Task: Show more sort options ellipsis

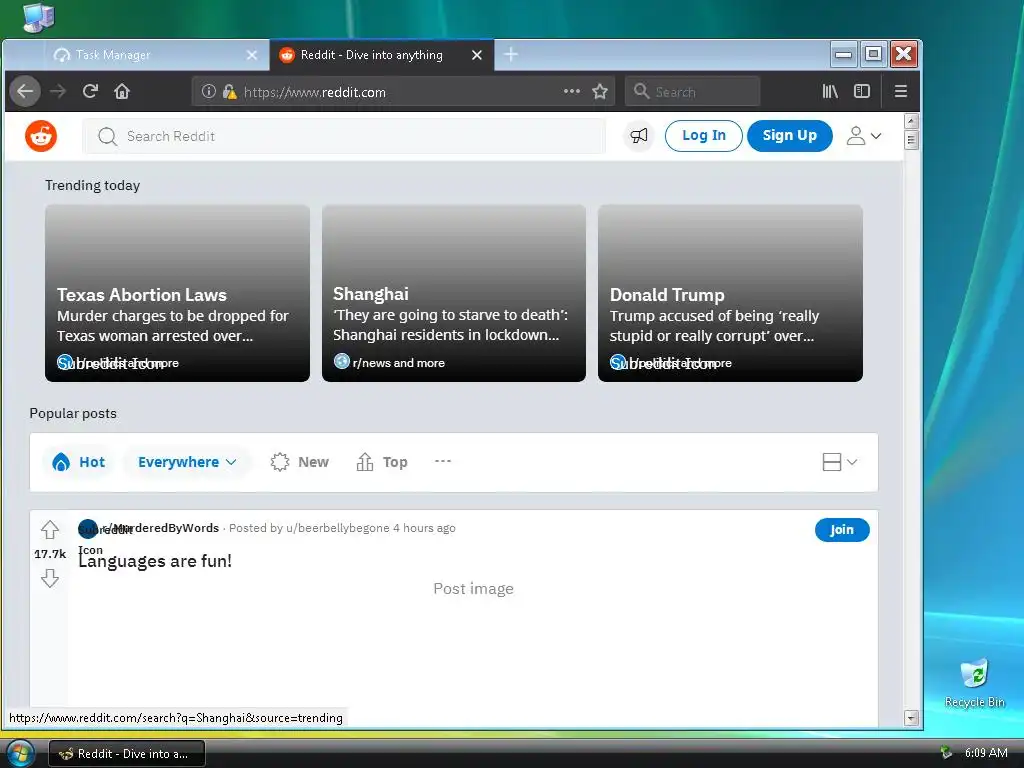Action: click(x=443, y=461)
